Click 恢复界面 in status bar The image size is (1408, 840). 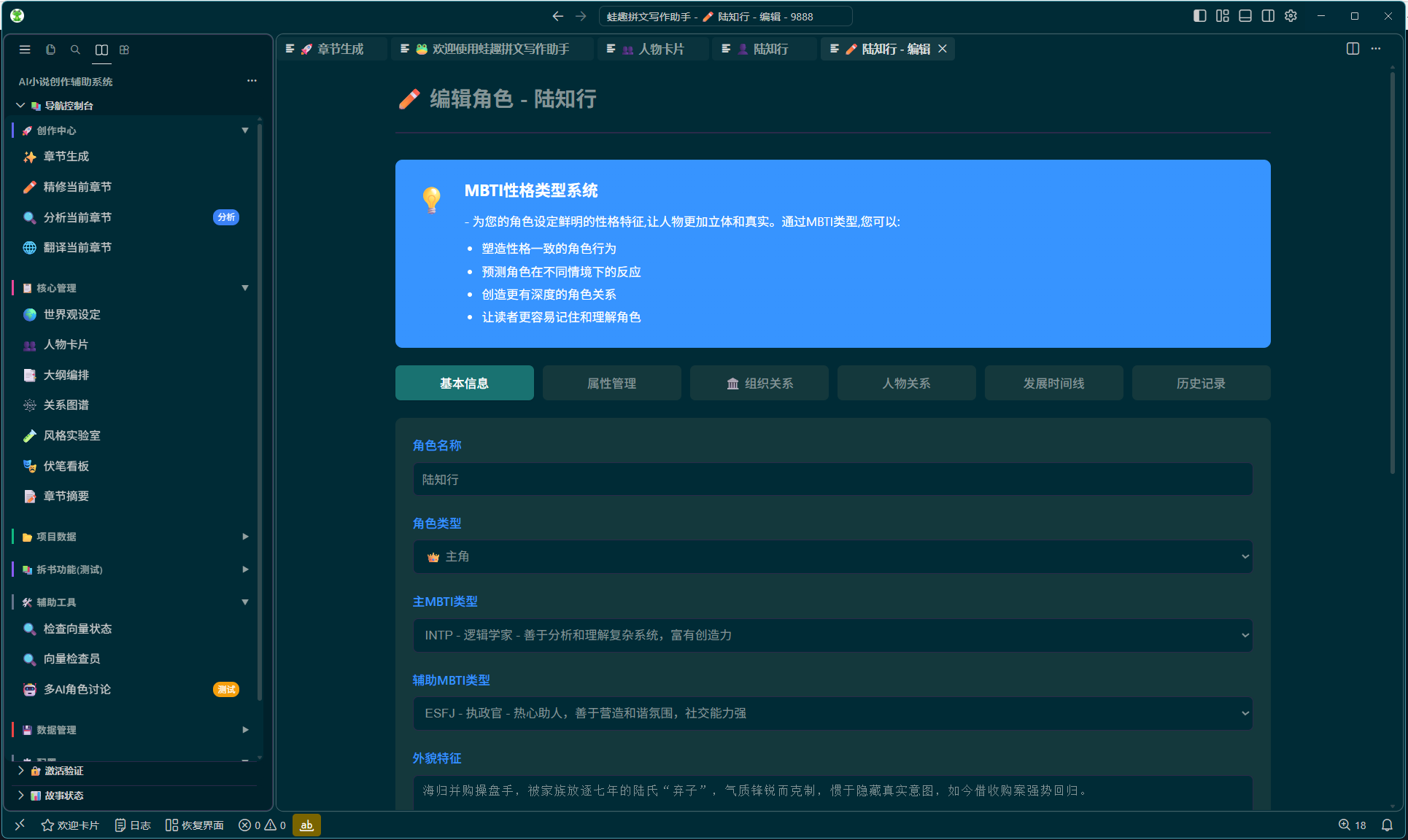coord(195,825)
